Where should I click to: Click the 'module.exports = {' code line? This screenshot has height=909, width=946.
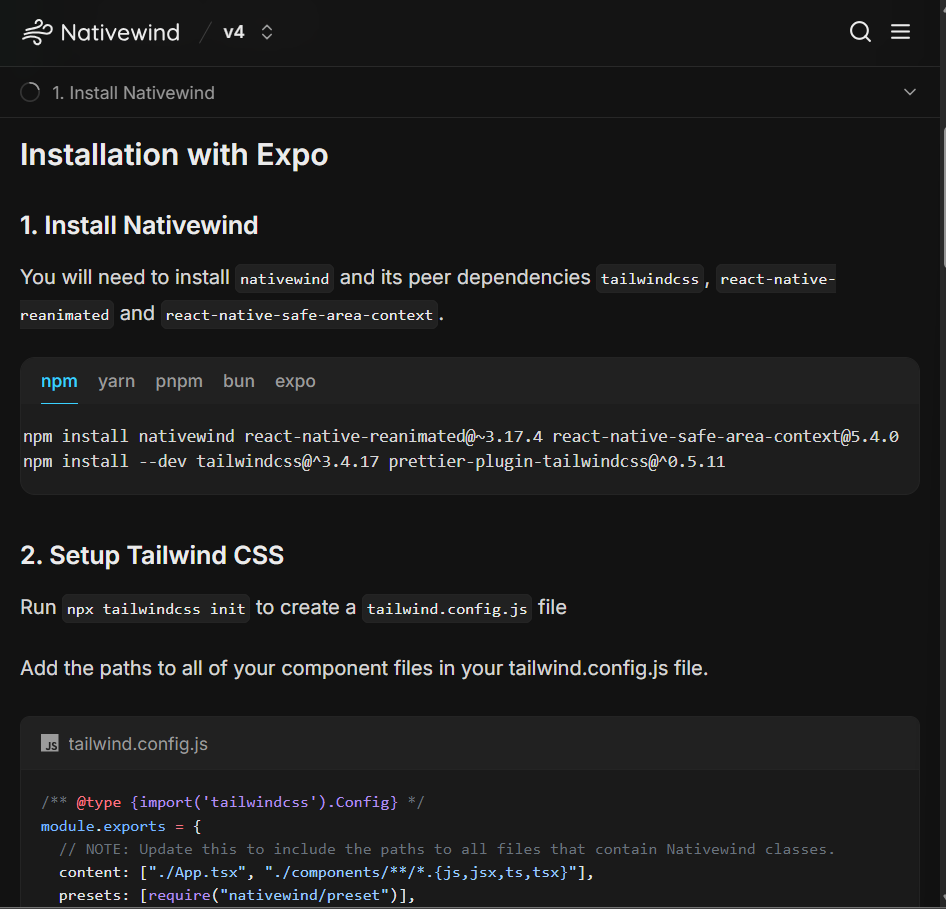[121, 826]
